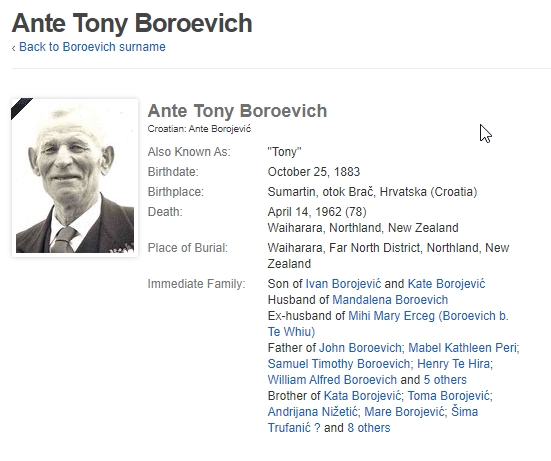Open Ante Tony Boroevich's profile photo
551x461 pixels.
coord(75,178)
